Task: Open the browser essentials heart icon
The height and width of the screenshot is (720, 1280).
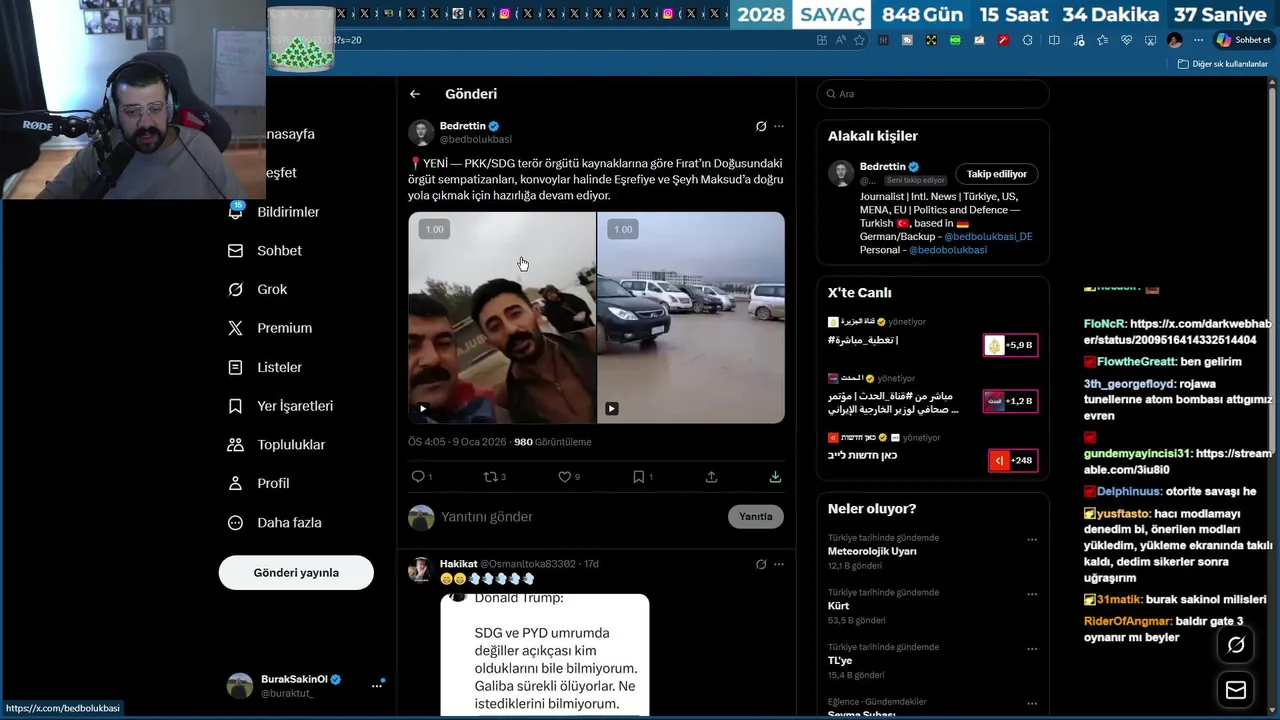Action: [1126, 40]
